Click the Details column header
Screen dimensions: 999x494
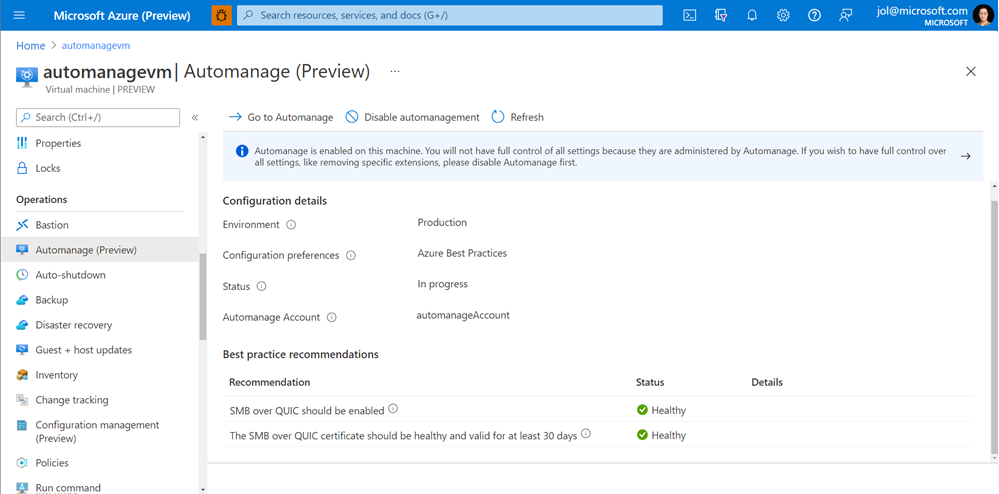pyautogui.click(x=767, y=382)
